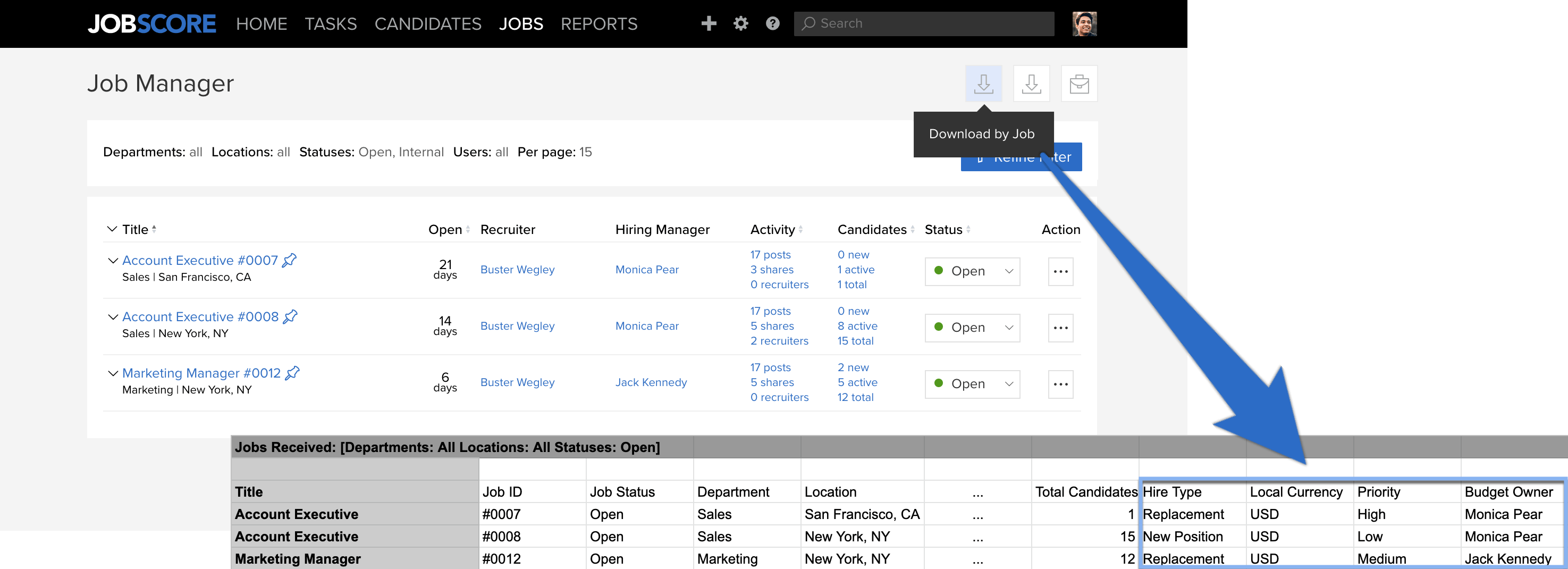Select spreadsheet 'Local Currency' header cell
The width and height of the screenshot is (1568, 569).
tap(1300, 492)
